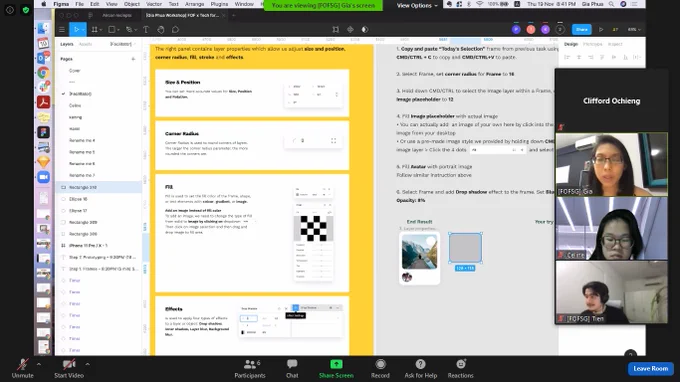Click the Leave Room button
This screenshot has width=680, height=382.
651,369
